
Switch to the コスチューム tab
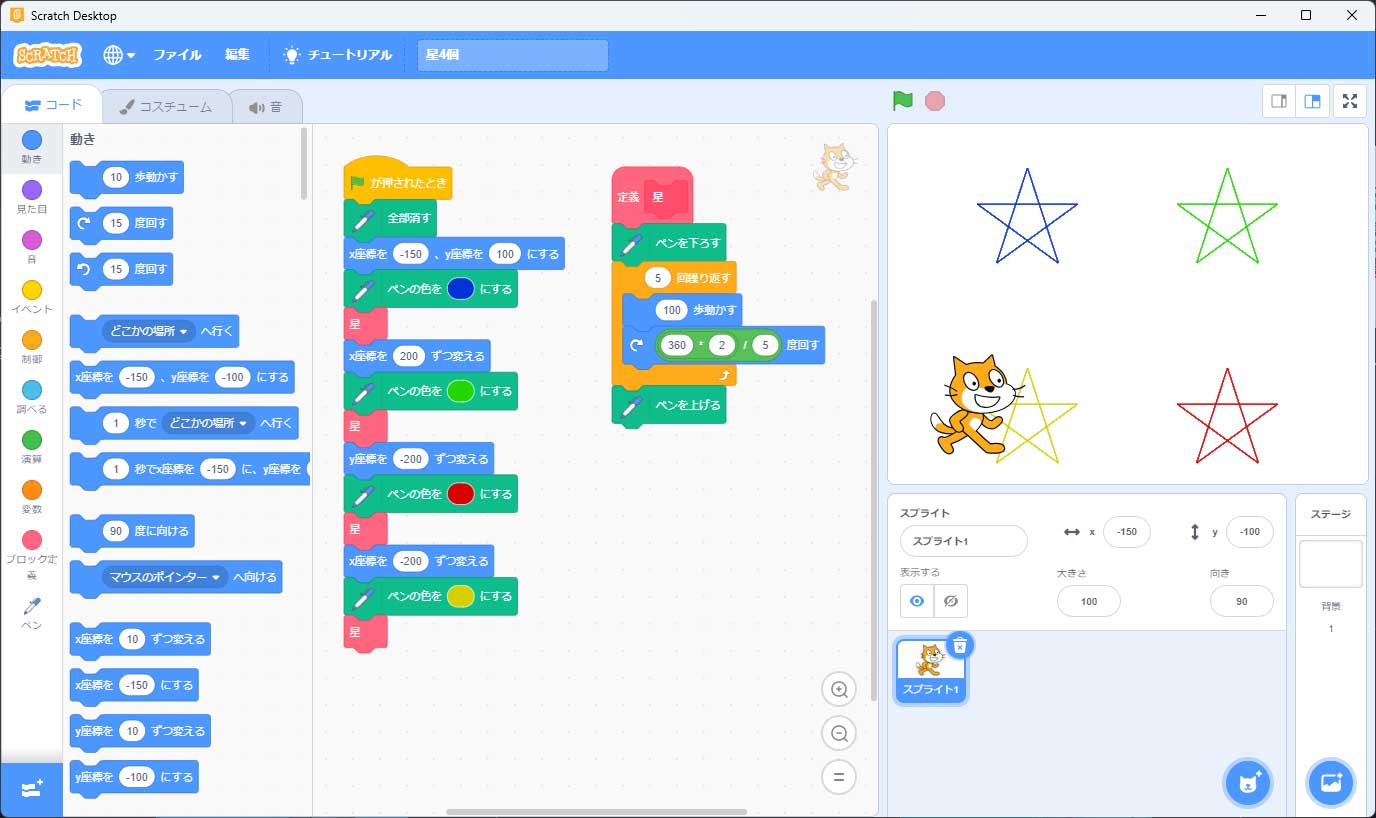click(x=165, y=107)
